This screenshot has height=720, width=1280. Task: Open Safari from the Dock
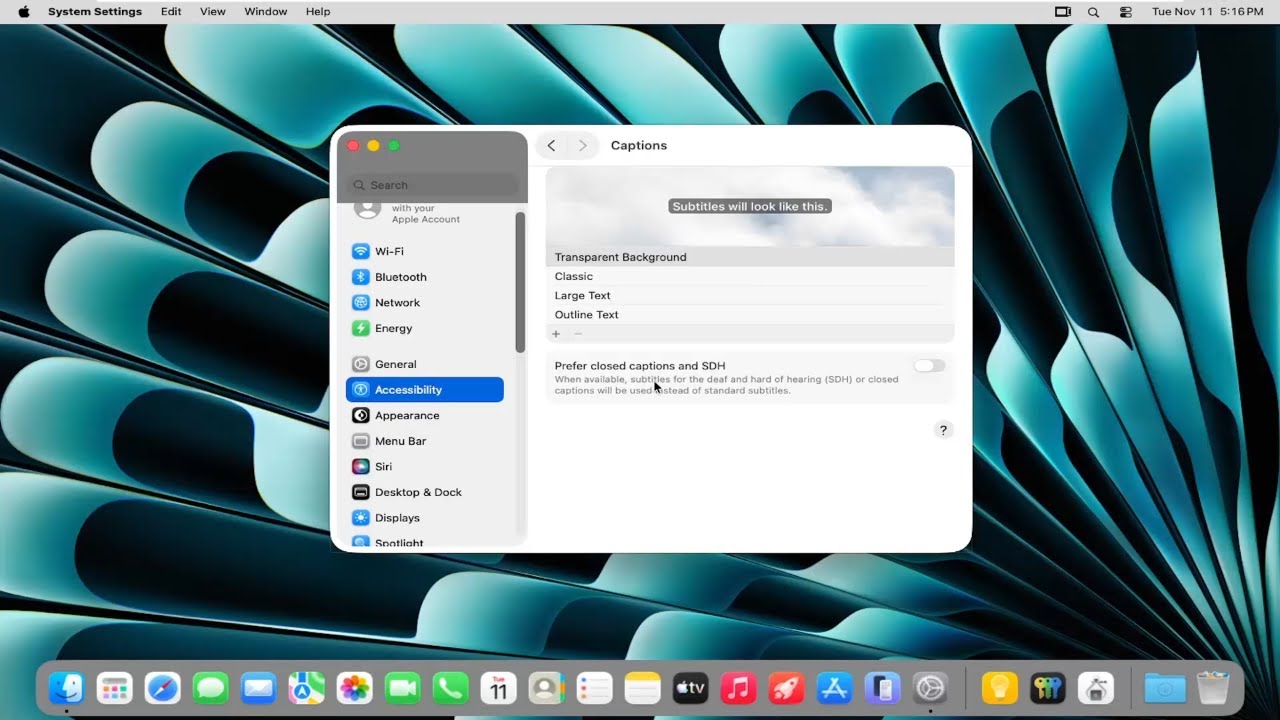click(x=163, y=688)
